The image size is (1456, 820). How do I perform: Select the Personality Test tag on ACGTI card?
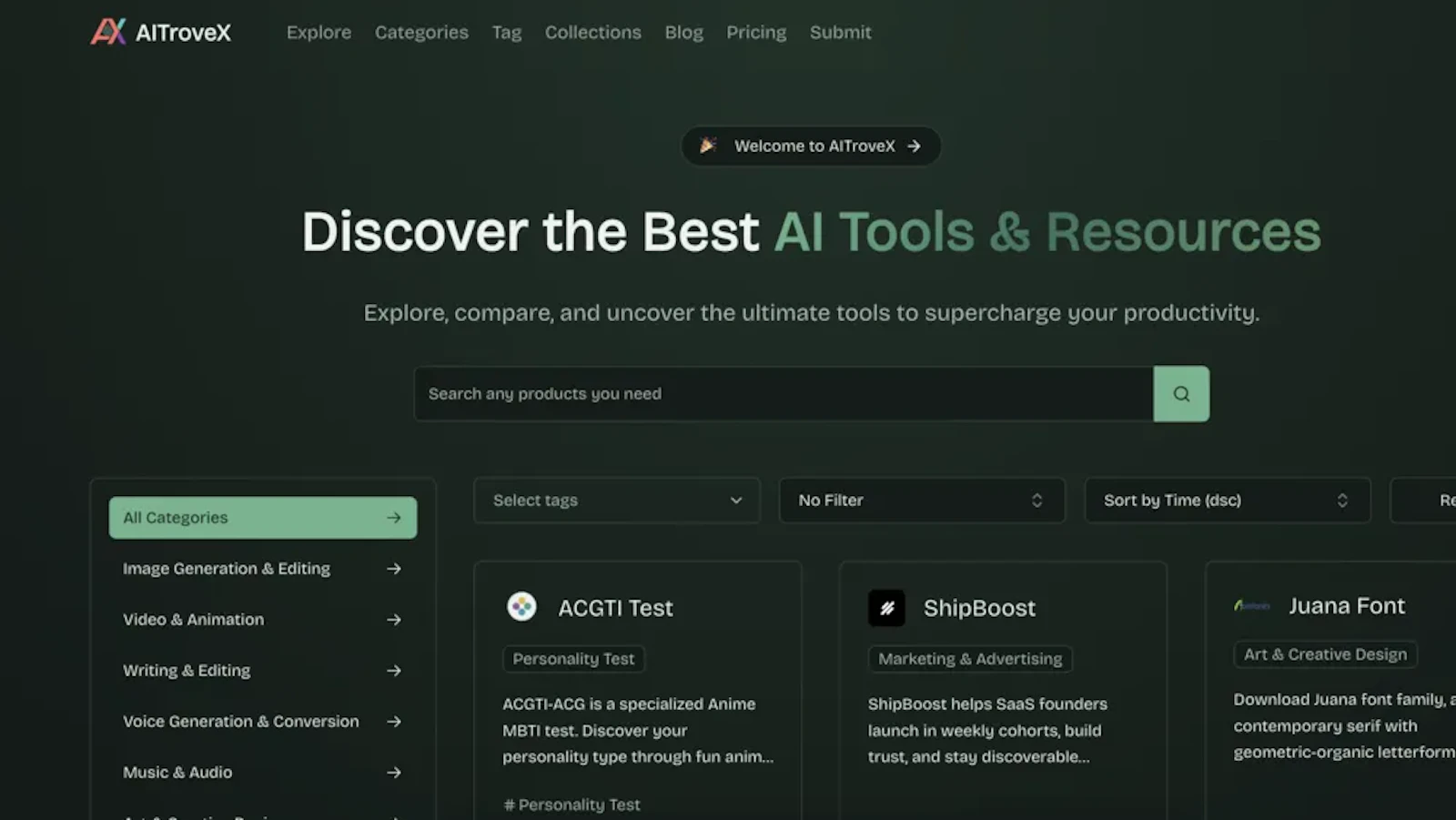point(573,658)
